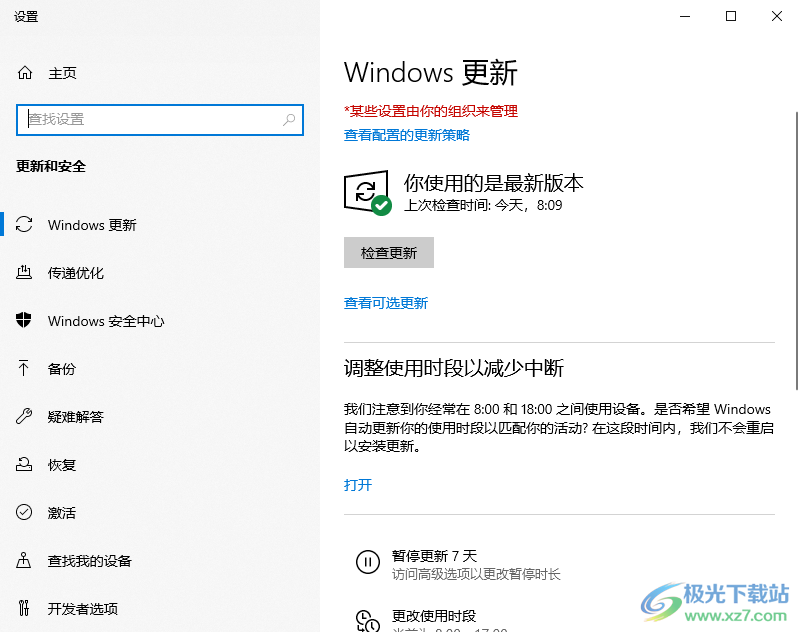Click the 检查更新 button
The height and width of the screenshot is (632, 800).
point(389,252)
